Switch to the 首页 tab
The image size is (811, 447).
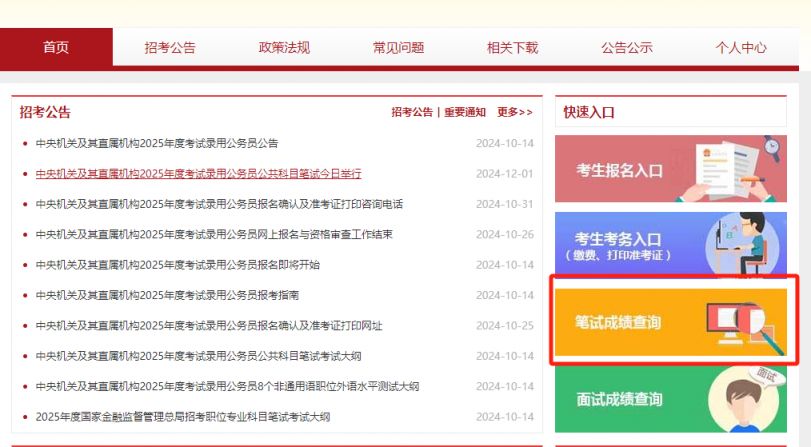(57, 47)
